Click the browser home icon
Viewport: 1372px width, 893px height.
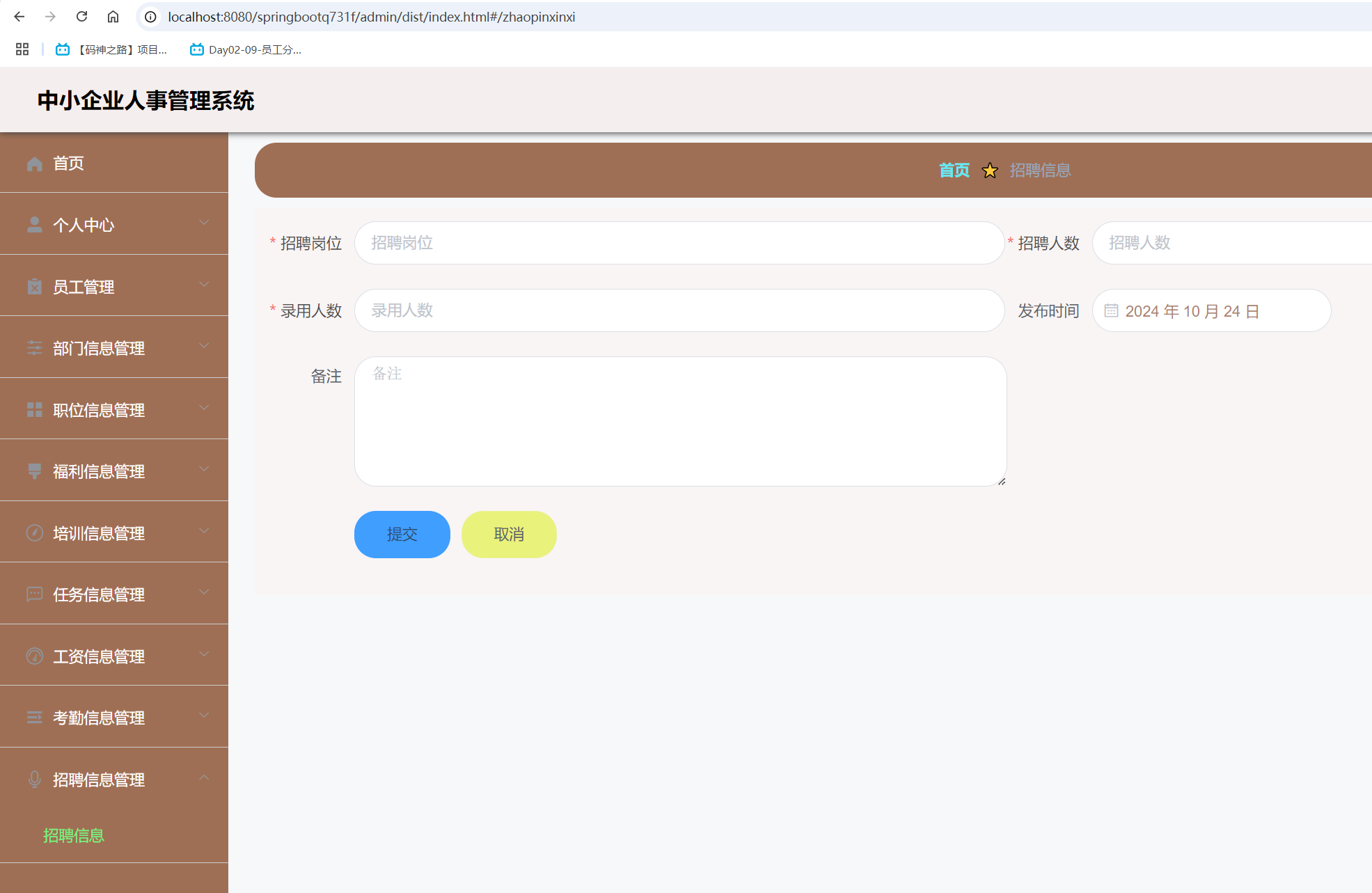pos(113,17)
